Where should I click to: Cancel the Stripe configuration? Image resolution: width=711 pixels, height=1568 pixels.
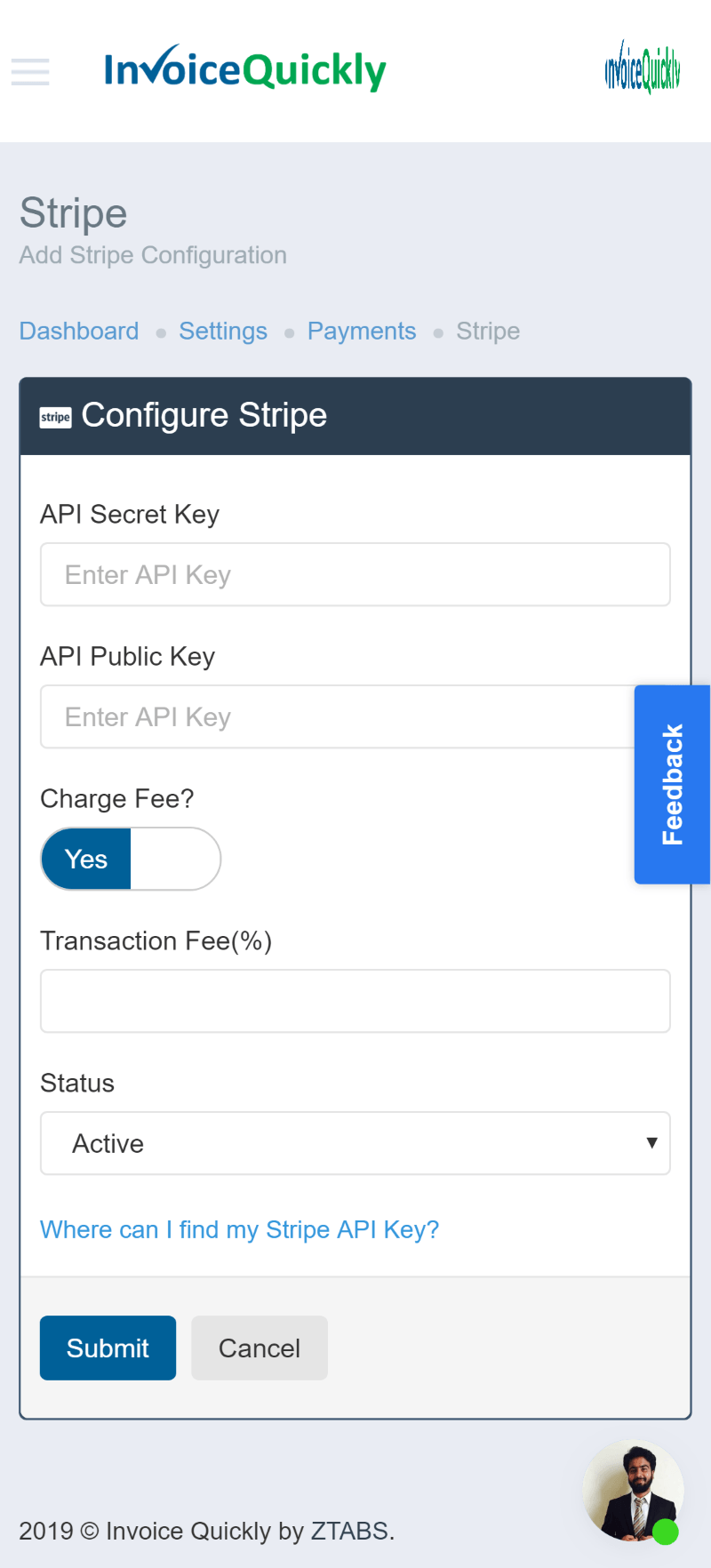pyautogui.click(x=260, y=1348)
